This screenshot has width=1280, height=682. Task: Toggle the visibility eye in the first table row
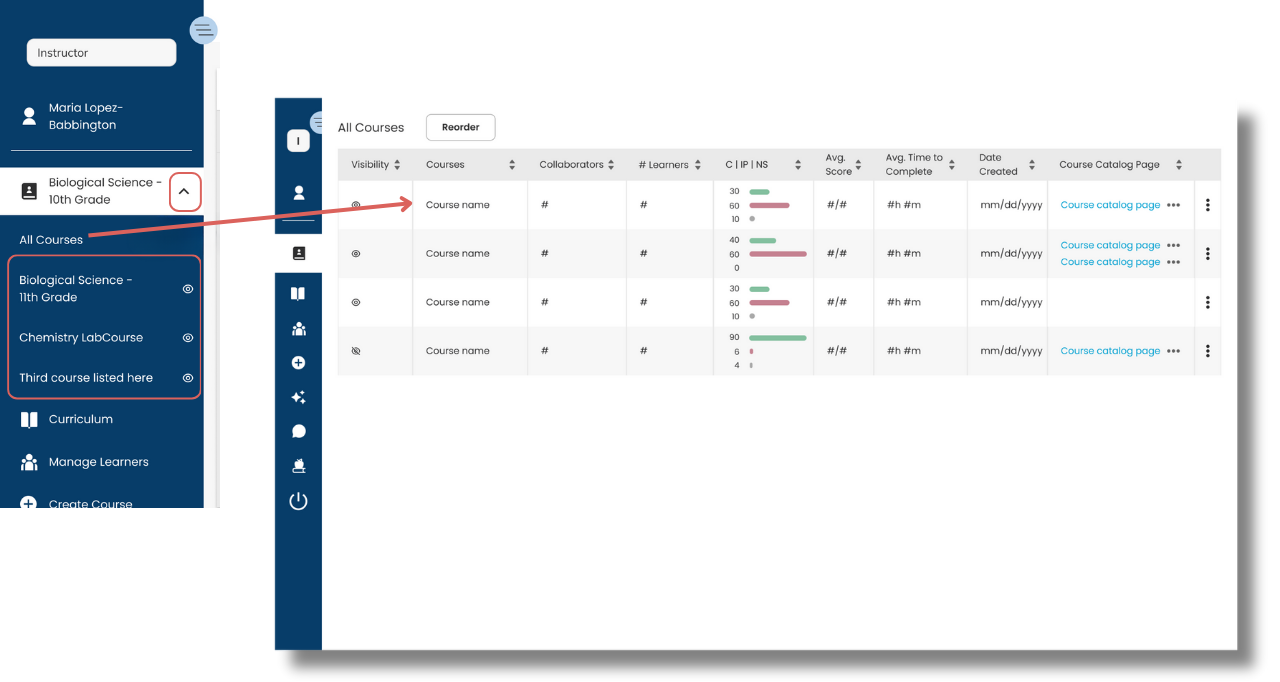(356, 205)
